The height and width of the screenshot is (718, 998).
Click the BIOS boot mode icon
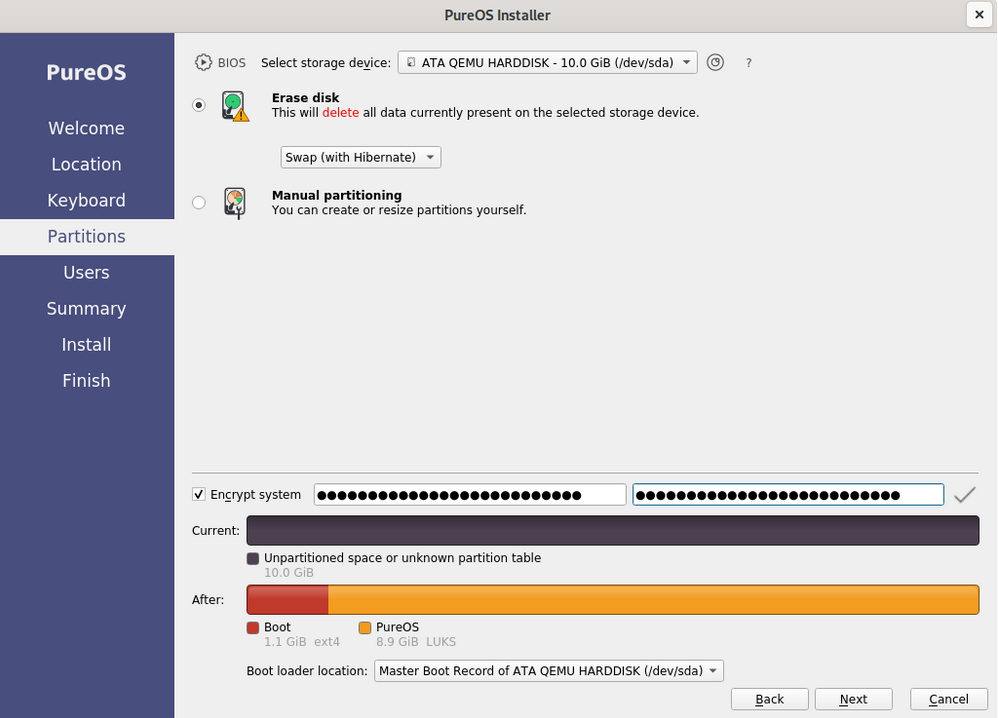pyautogui.click(x=203, y=62)
